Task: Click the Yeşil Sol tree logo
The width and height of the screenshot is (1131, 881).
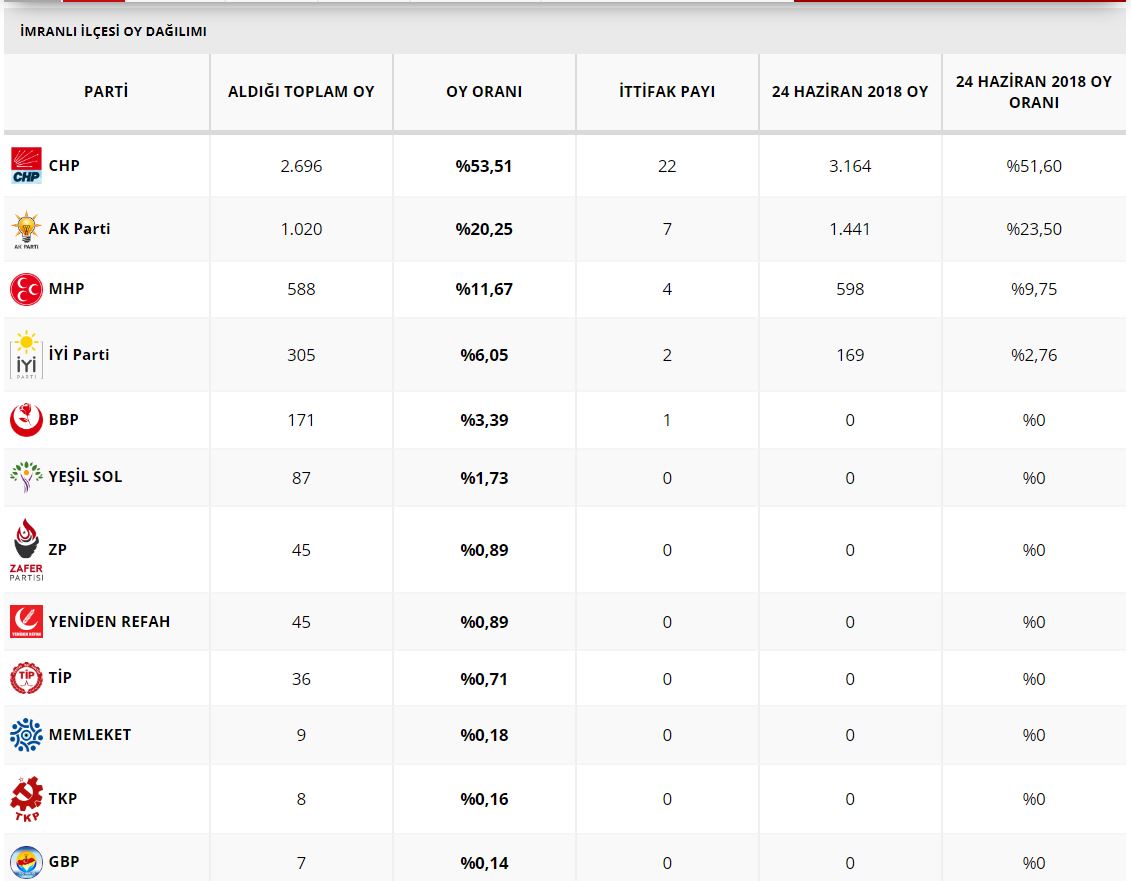Action: pyautogui.click(x=26, y=477)
